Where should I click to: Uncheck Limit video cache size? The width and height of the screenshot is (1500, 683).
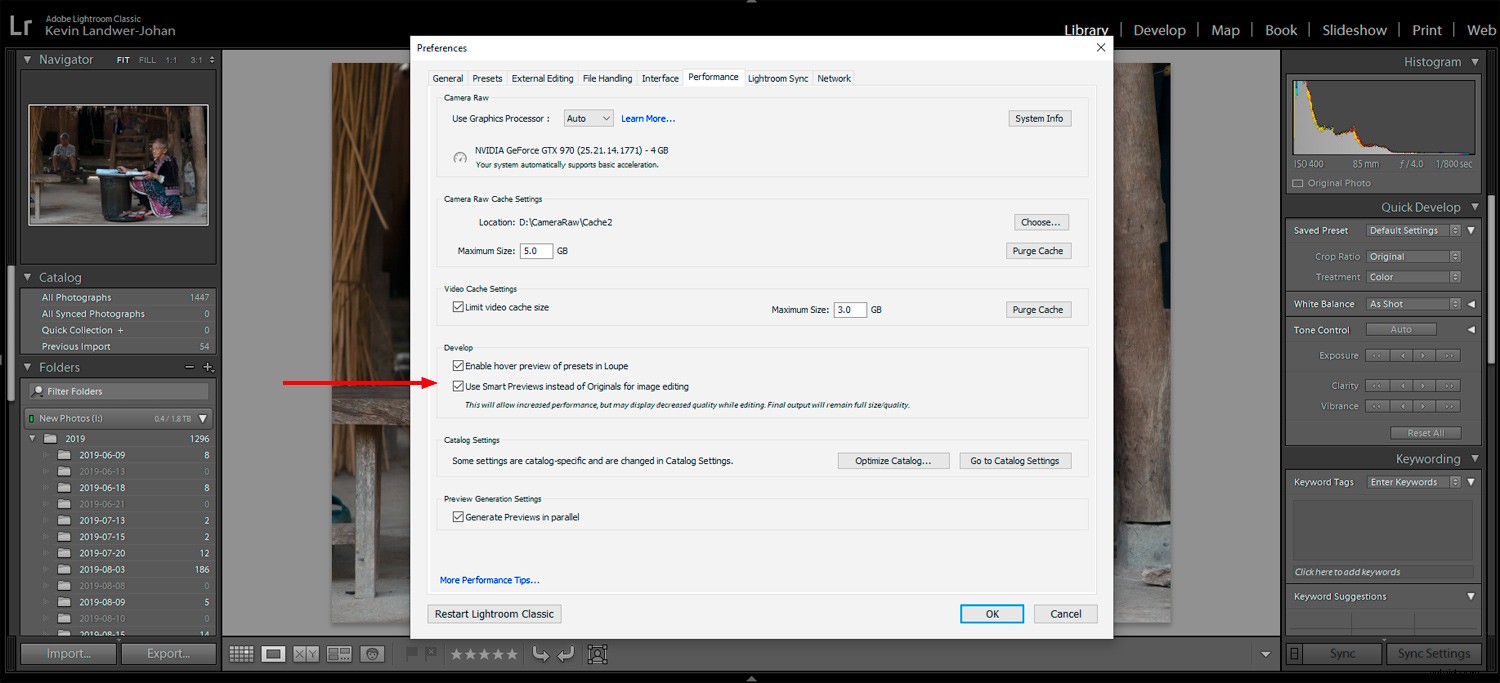pyautogui.click(x=458, y=307)
